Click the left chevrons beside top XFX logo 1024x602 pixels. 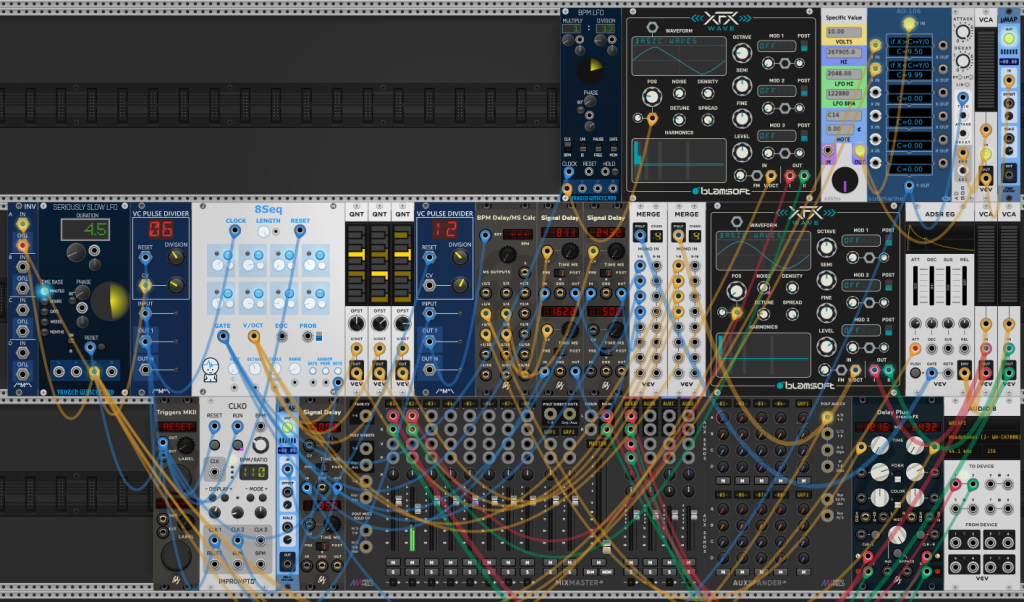coord(697,18)
